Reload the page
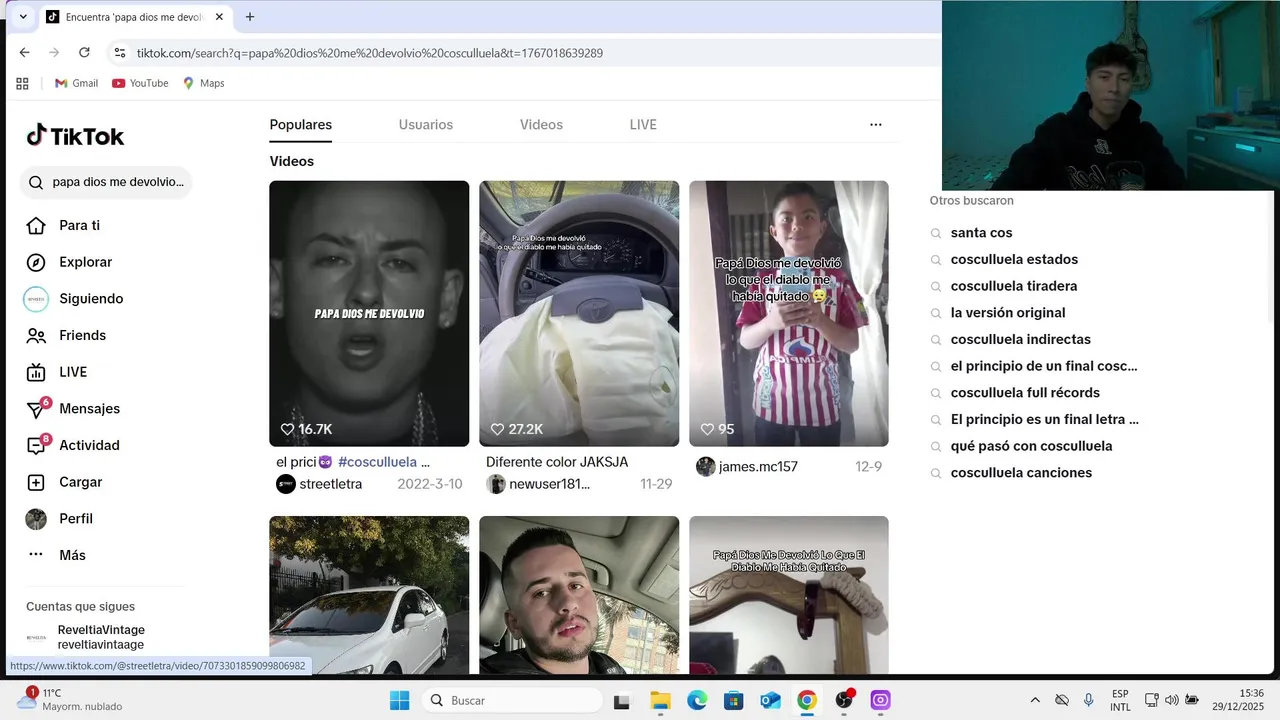The width and height of the screenshot is (1280, 720). click(x=84, y=53)
